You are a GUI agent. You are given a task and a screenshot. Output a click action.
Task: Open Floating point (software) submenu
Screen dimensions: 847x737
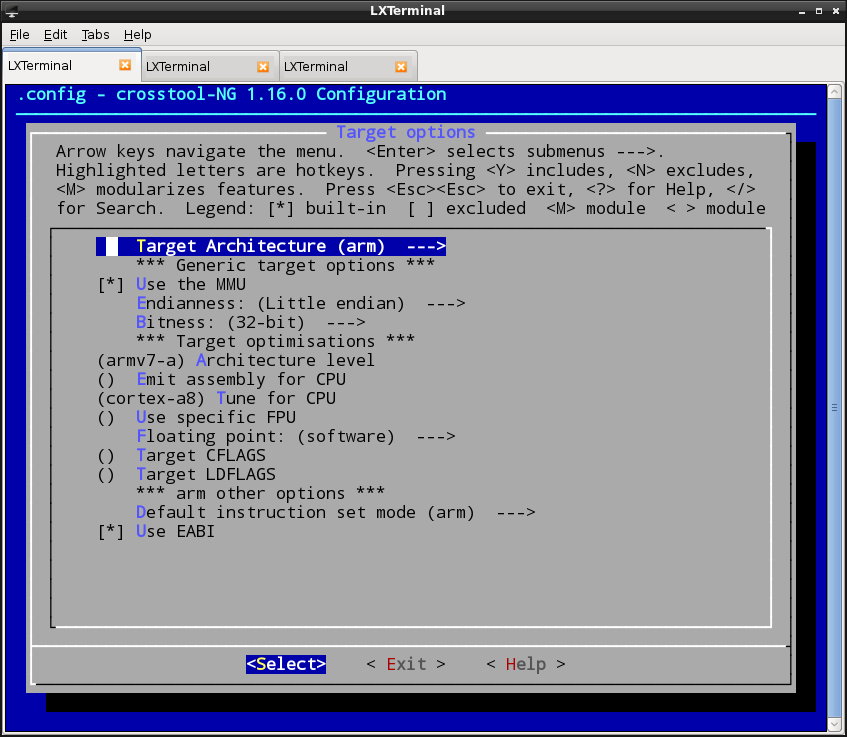[x=295, y=436]
